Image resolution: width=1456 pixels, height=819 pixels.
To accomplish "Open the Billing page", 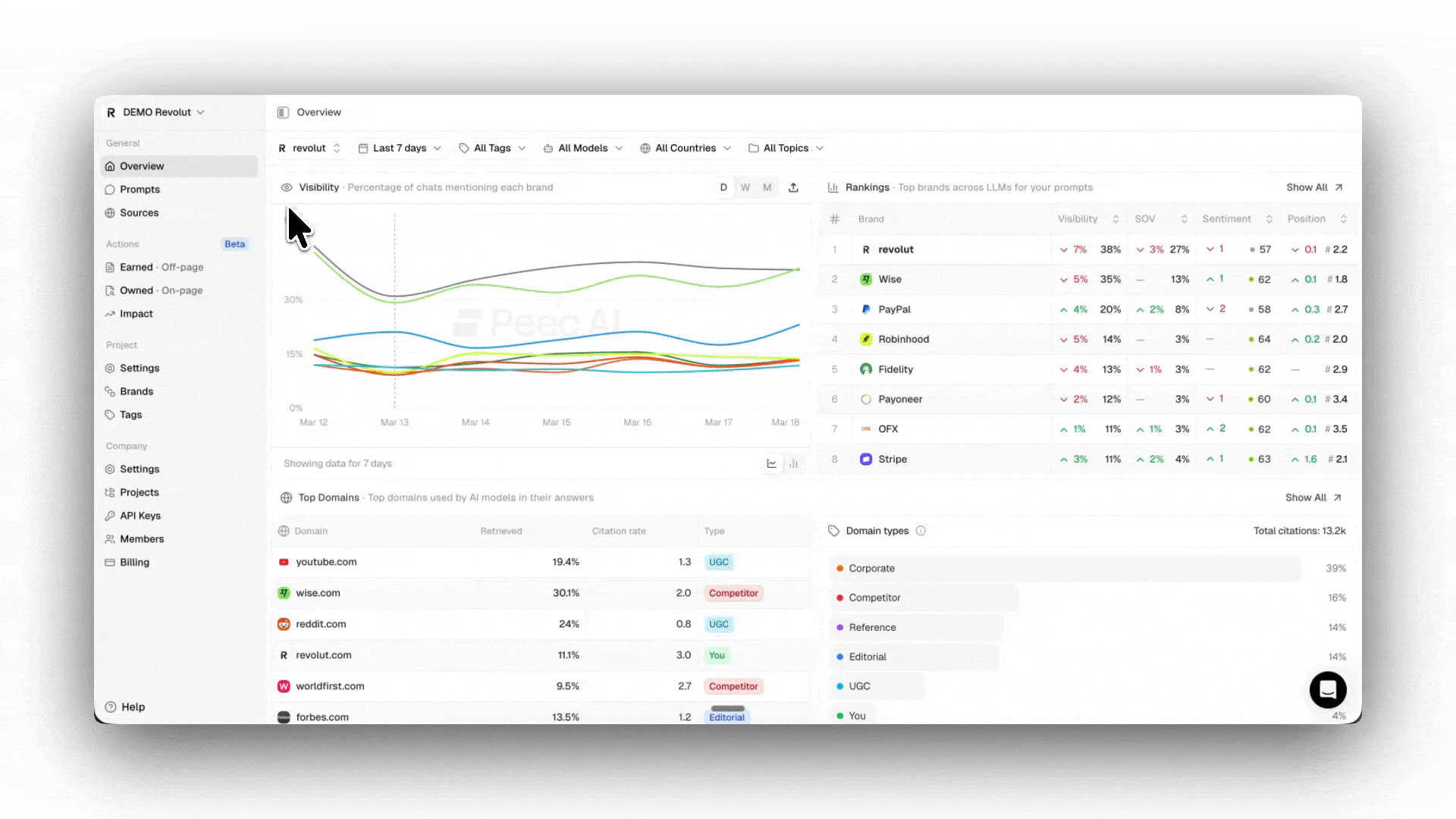I will point(179,562).
